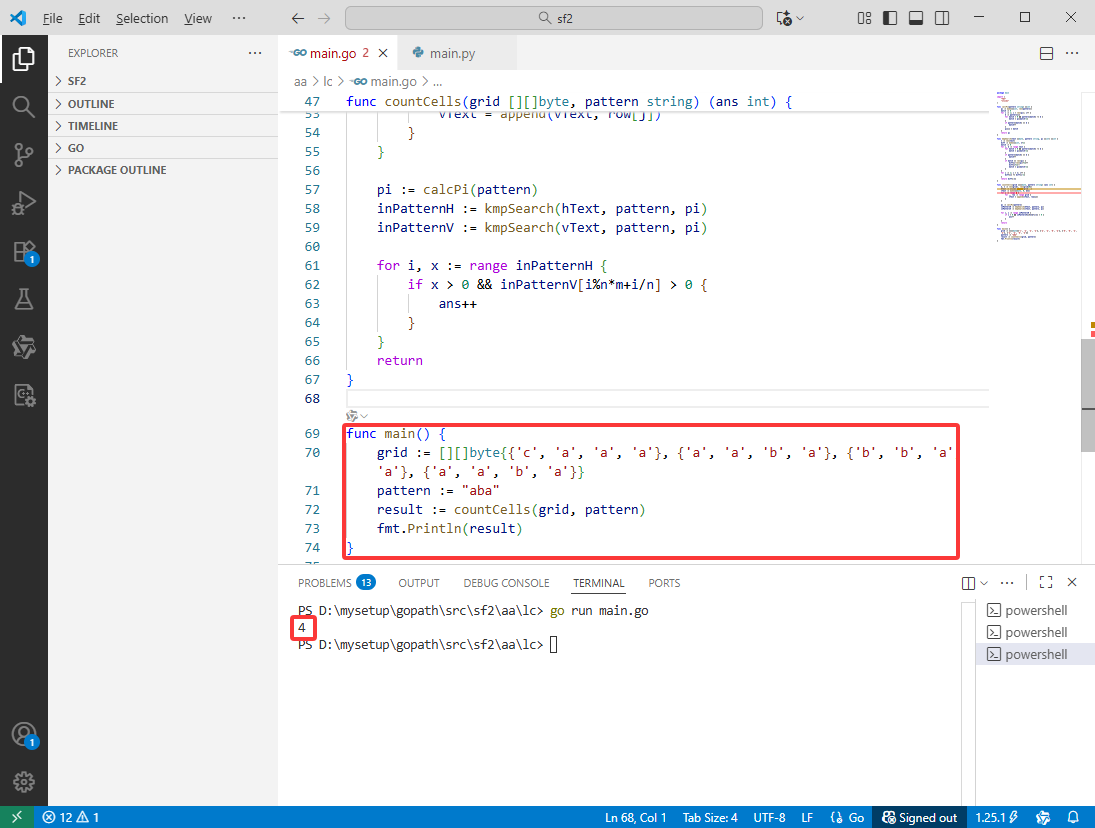Close the bottom panel
The height and width of the screenshot is (828, 1095).
click(x=1072, y=582)
